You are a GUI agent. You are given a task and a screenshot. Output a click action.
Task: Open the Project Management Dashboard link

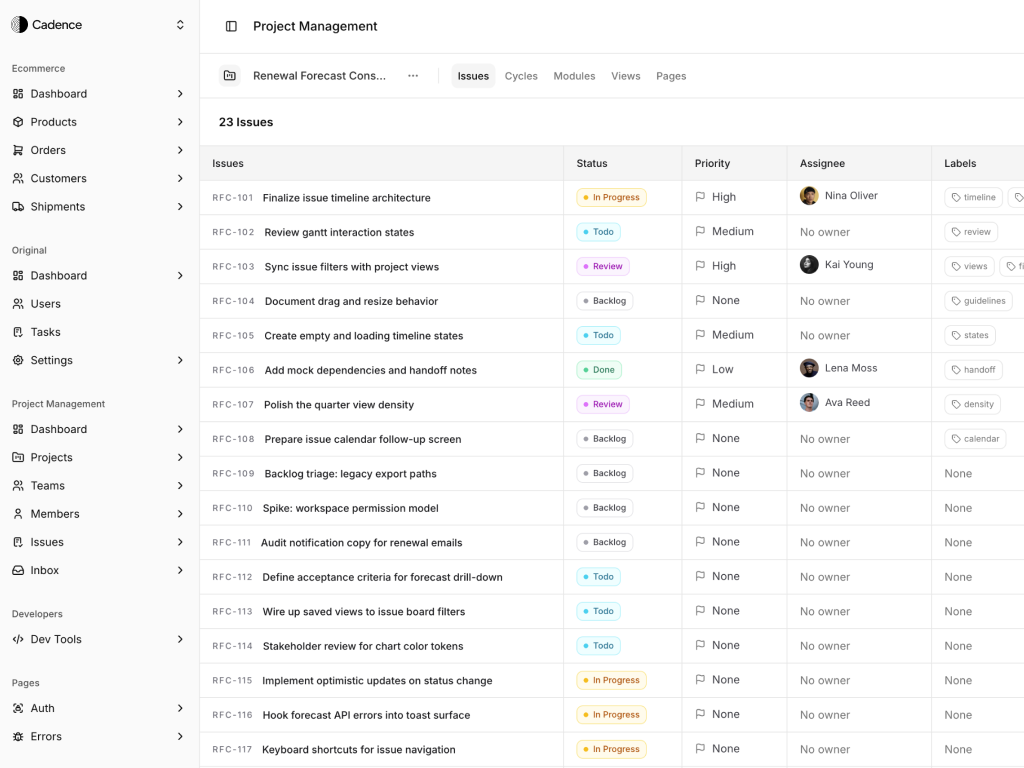click(x=98, y=429)
